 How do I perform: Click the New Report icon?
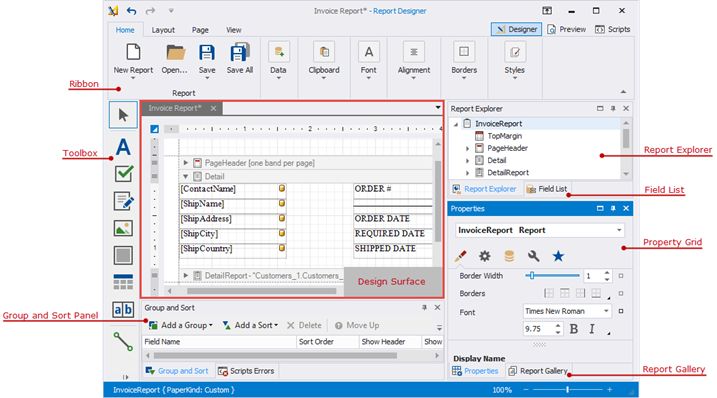(x=133, y=52)
